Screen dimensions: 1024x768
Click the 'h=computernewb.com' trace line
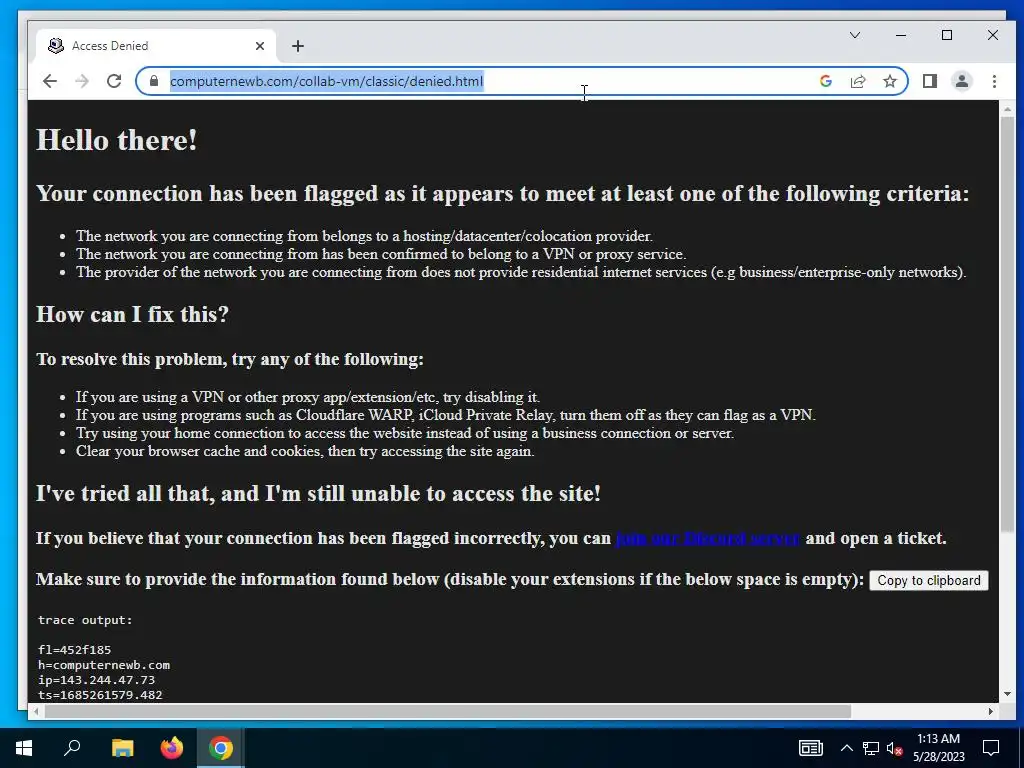104,665
